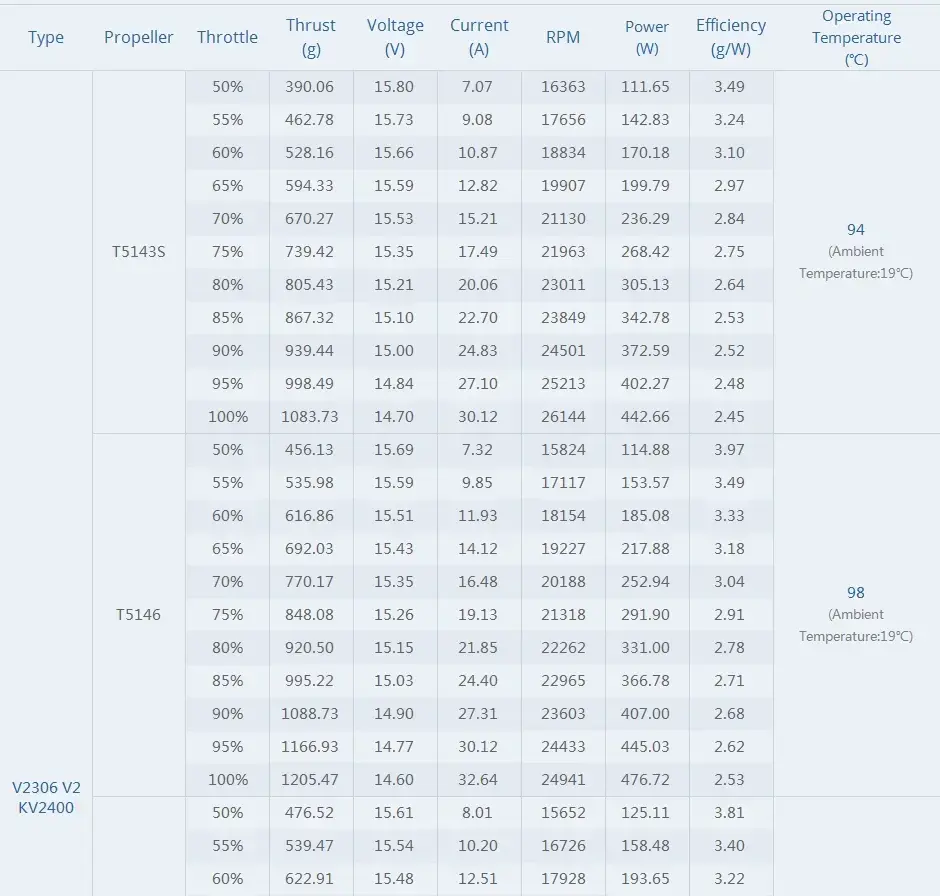
Task: Click the T5146 propeller cell
Action: [138, 615]
